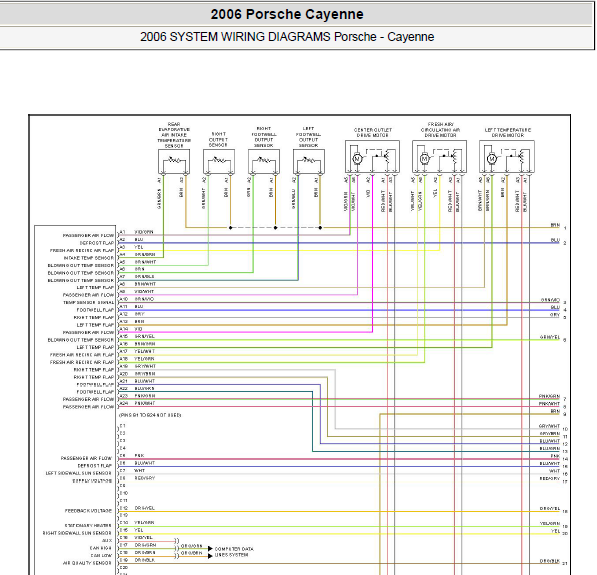Click the "BRN" label at terminal 1

click(555, 225)
